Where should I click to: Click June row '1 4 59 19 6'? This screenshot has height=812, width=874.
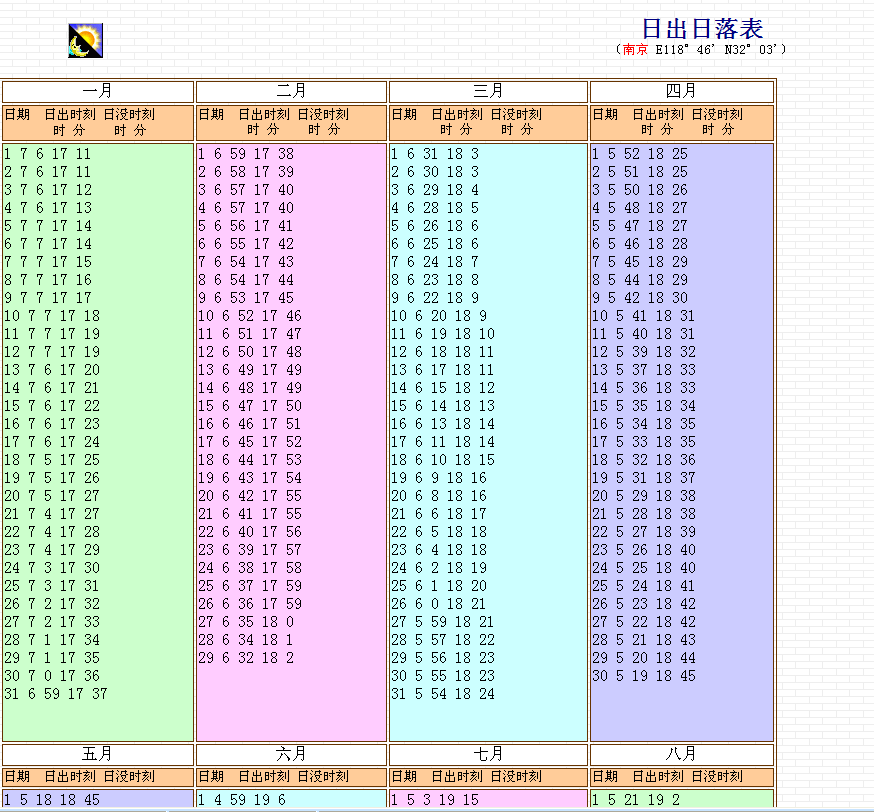tap(242, 800)
